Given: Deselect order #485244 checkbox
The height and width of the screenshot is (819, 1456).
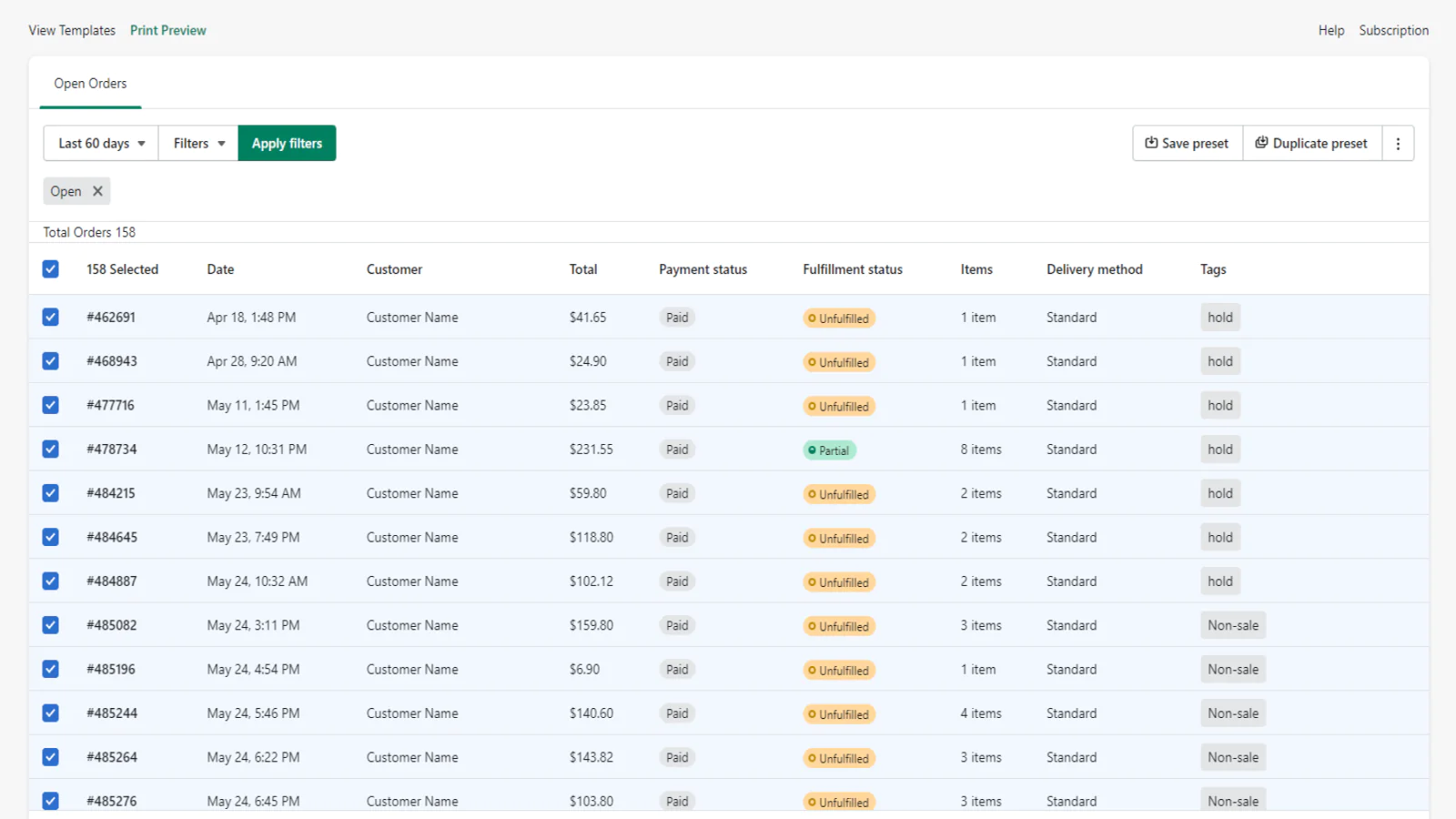Looking at the screenshot, I should 51,713.
